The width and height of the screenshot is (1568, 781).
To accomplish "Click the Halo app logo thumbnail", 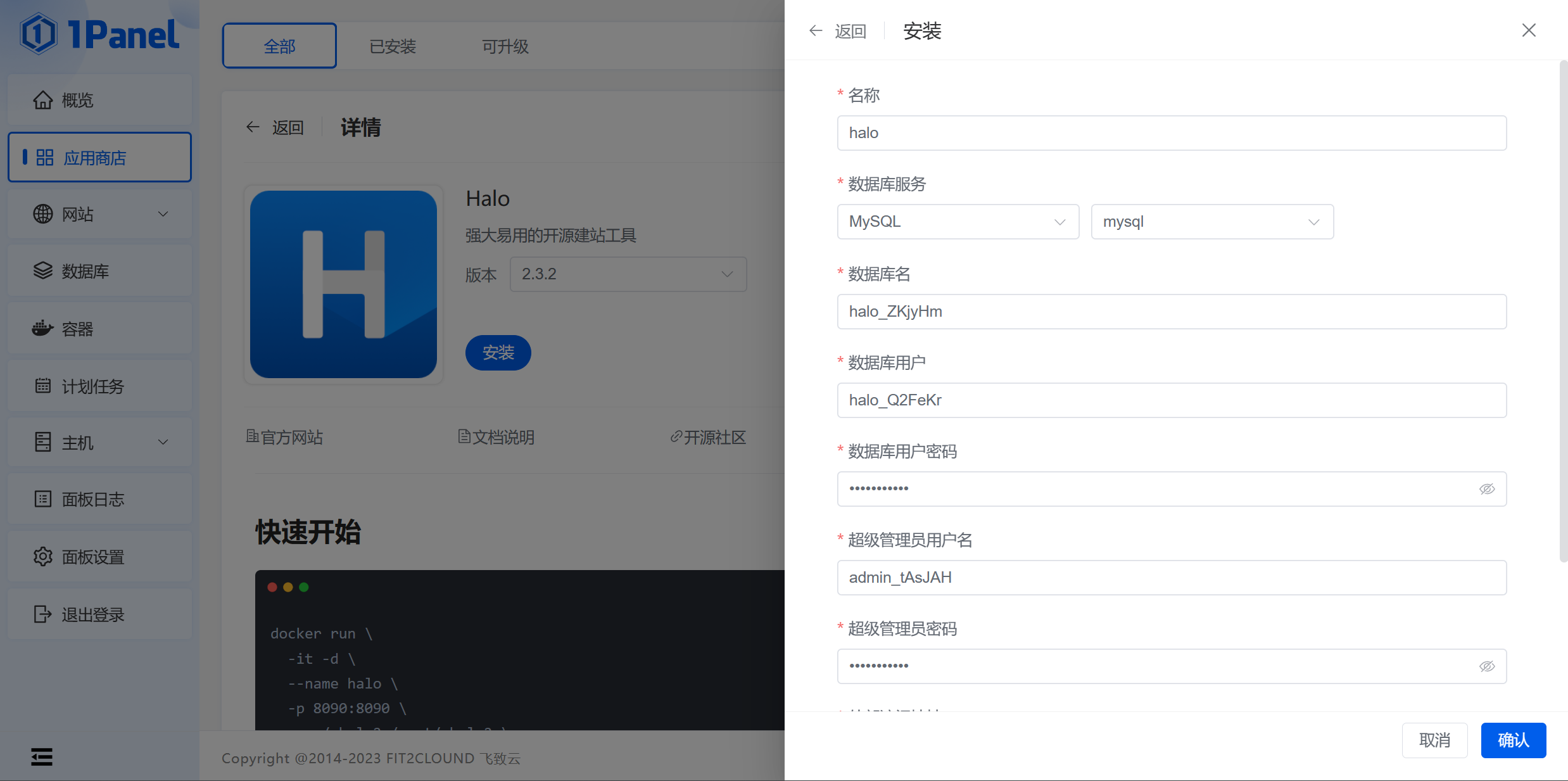I will (x=343, y=284).
